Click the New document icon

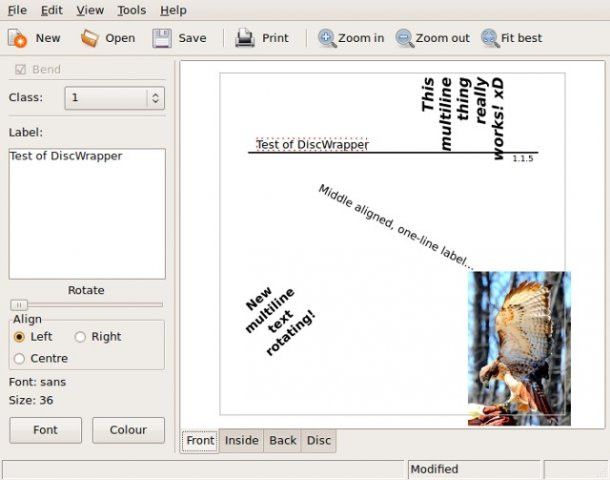(x=17, y=38)
